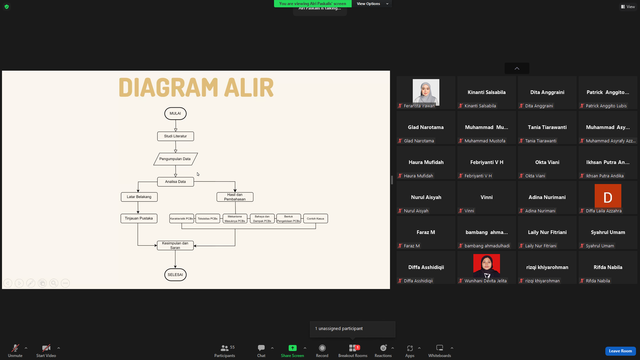The height and width of the screenshot is (360, 640).
Task: Expand Apps options arrow
Action: click(x=419, y=348)
